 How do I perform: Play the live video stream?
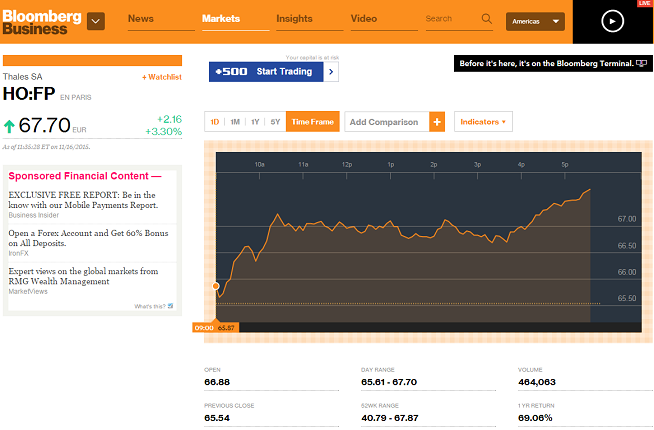(x=612, y=22)
